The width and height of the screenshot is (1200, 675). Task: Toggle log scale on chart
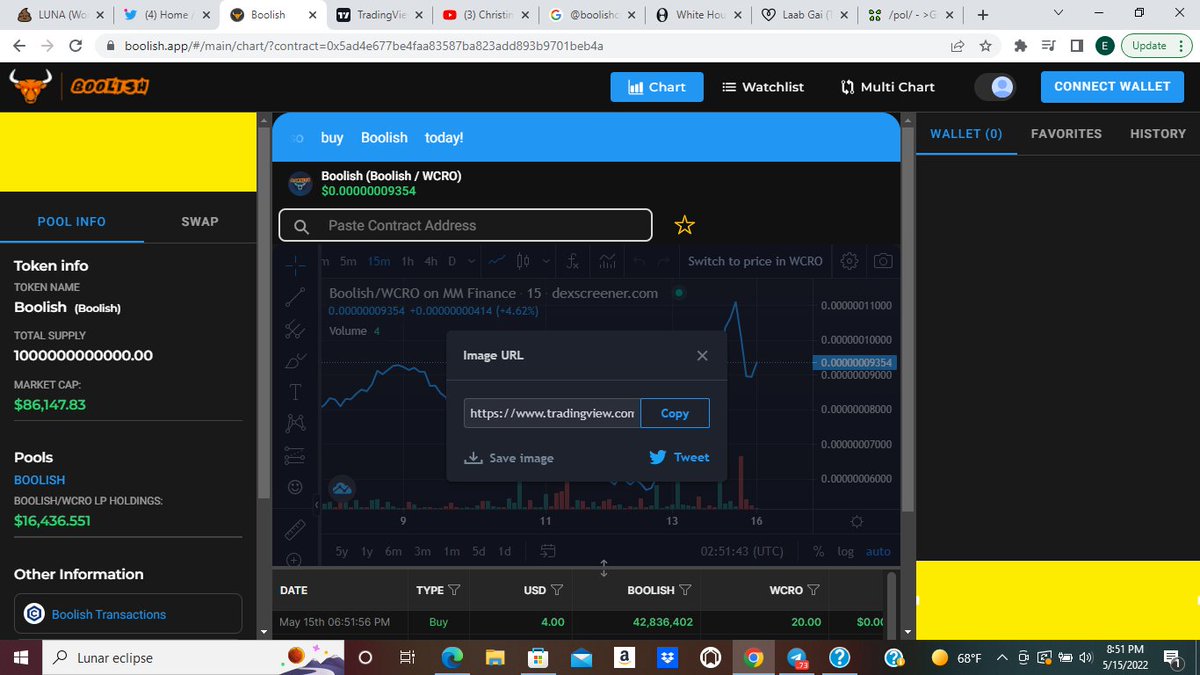coord(846,551)
